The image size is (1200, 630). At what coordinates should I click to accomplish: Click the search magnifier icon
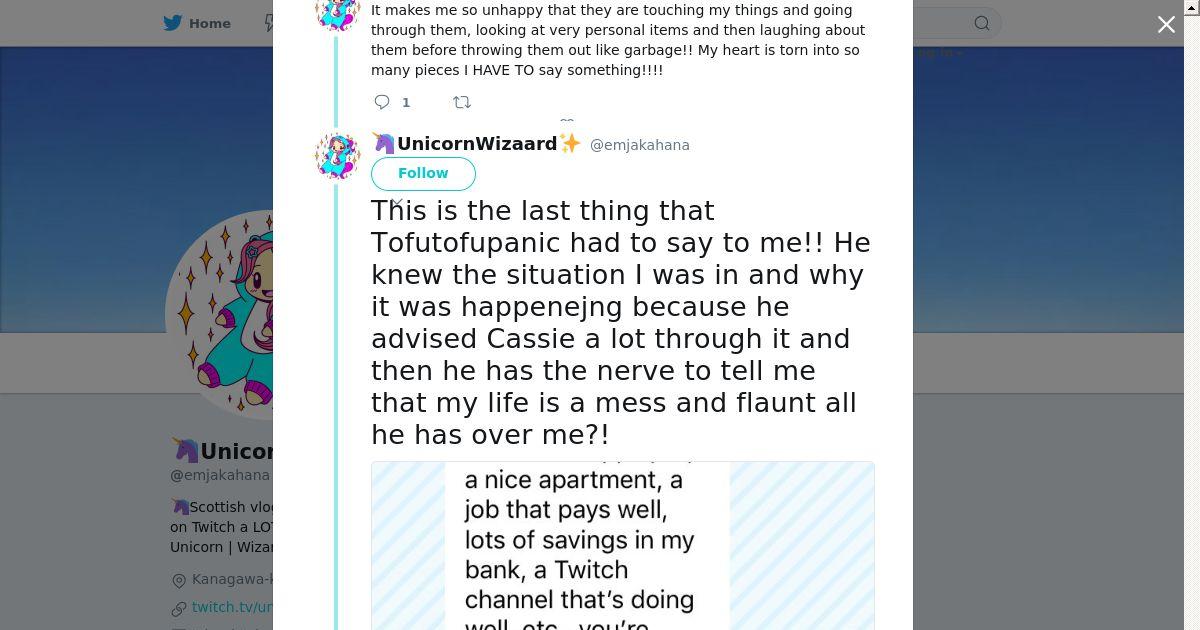(x=982, y=24)
